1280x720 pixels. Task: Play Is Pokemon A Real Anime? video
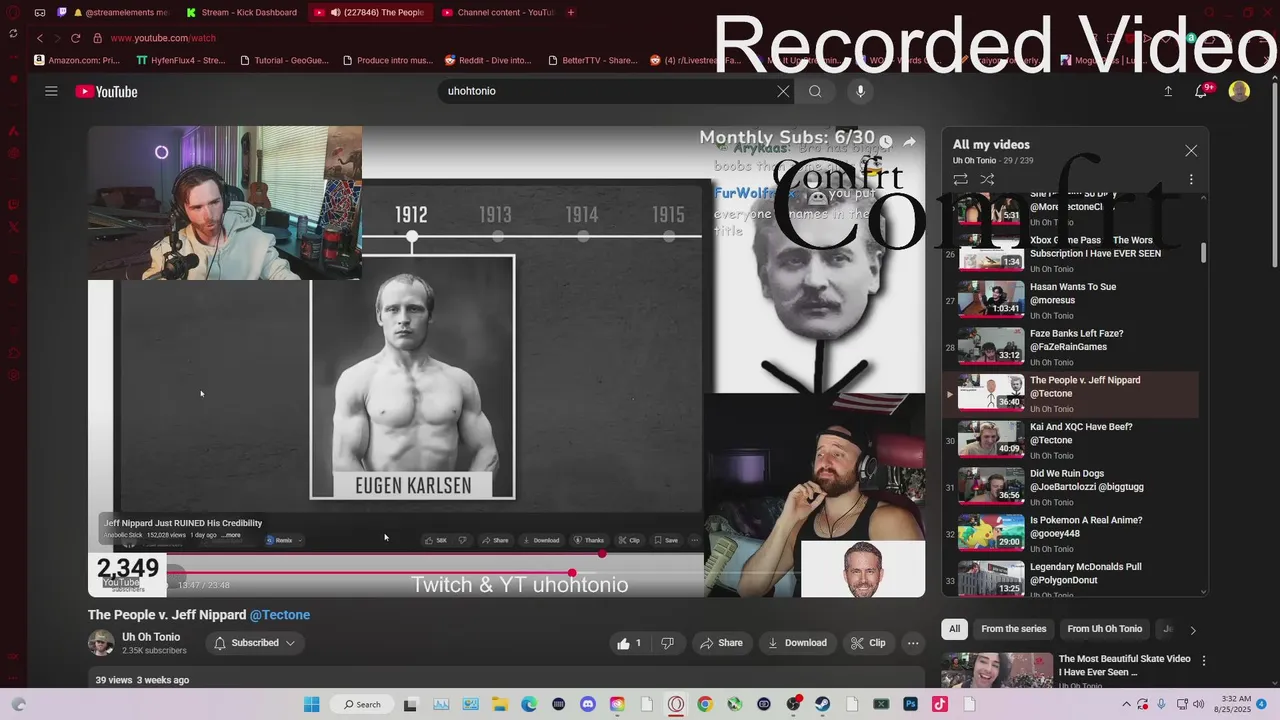1070,534
